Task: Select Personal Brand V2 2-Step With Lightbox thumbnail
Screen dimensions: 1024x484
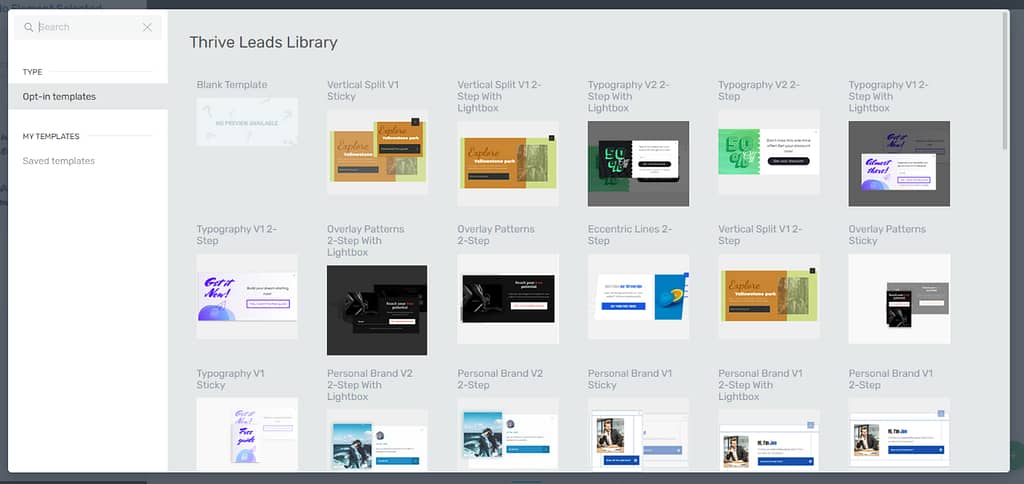Action: 377,440
